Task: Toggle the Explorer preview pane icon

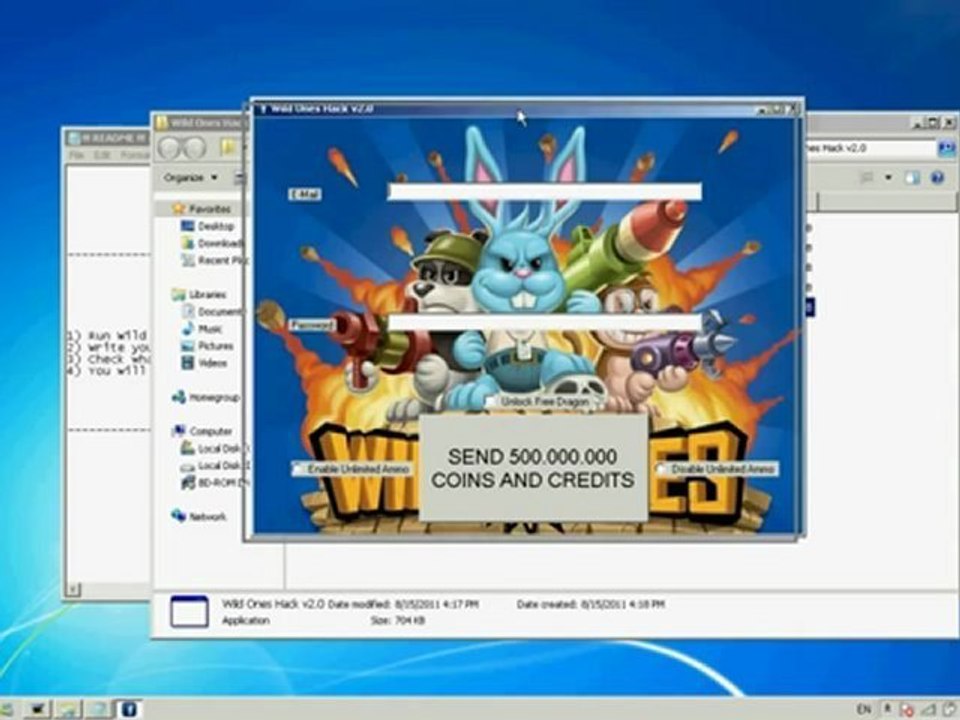Action: coord(912,178)
